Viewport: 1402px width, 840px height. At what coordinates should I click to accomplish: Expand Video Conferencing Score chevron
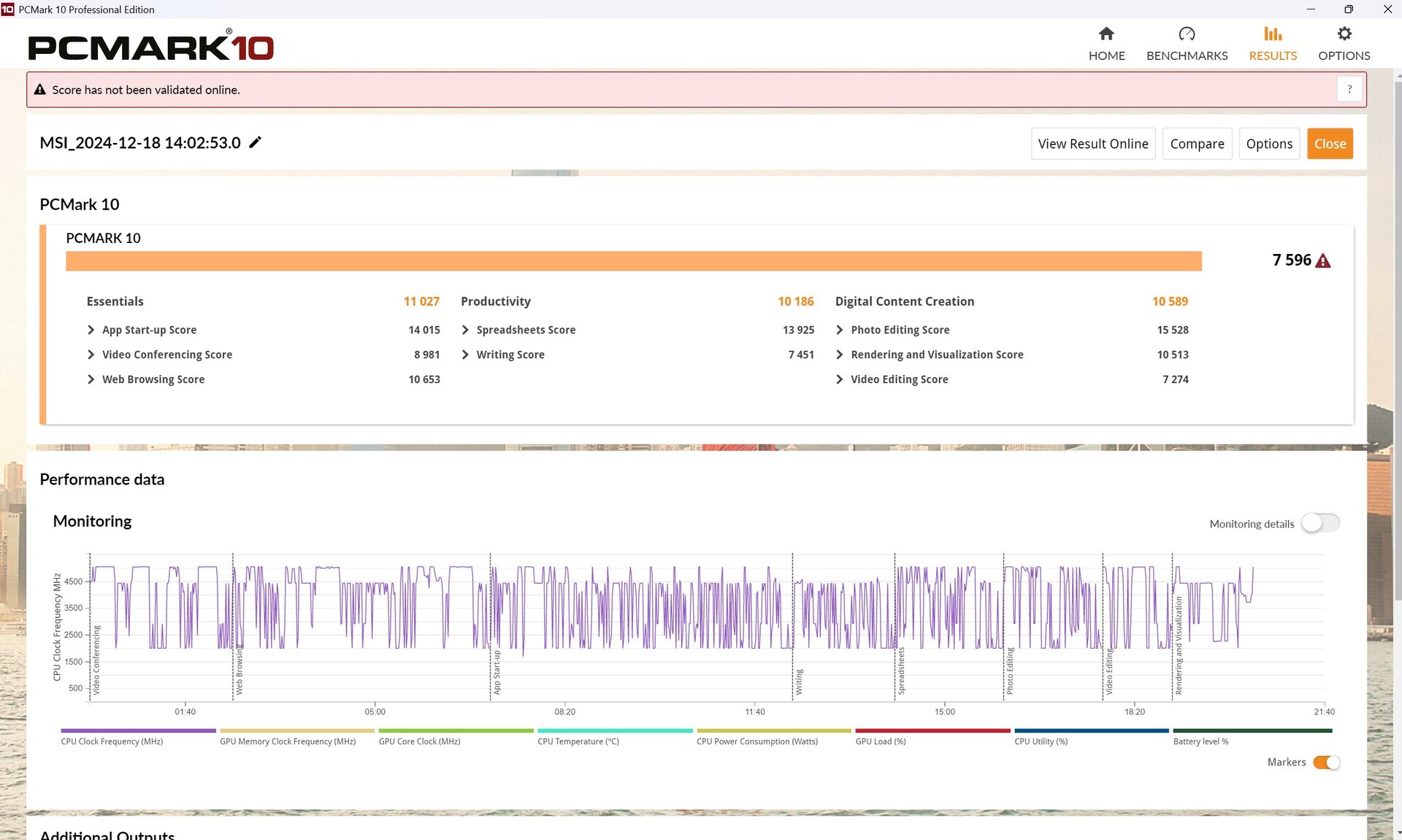(x=91, y=355)
